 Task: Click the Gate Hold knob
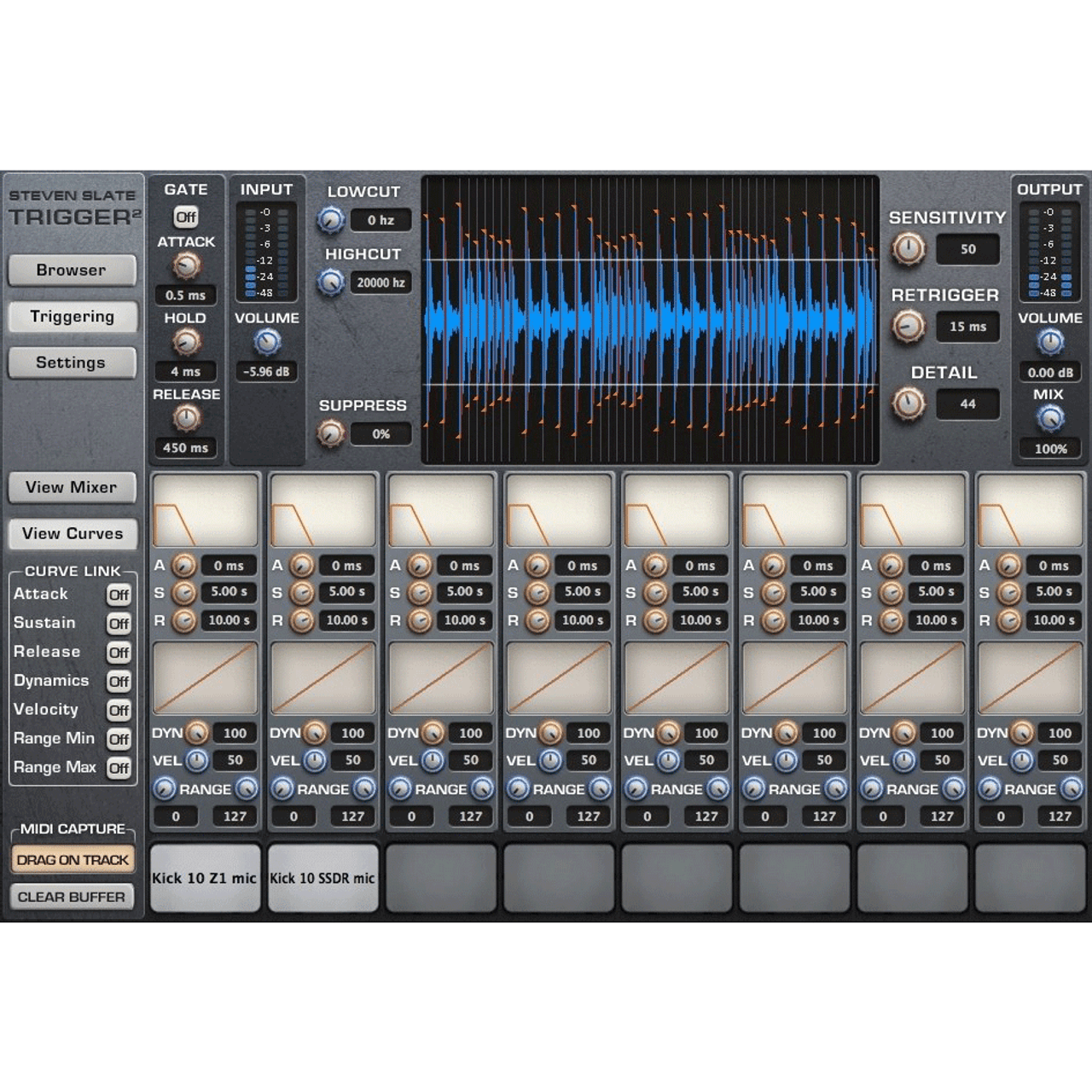click(186, 342)
